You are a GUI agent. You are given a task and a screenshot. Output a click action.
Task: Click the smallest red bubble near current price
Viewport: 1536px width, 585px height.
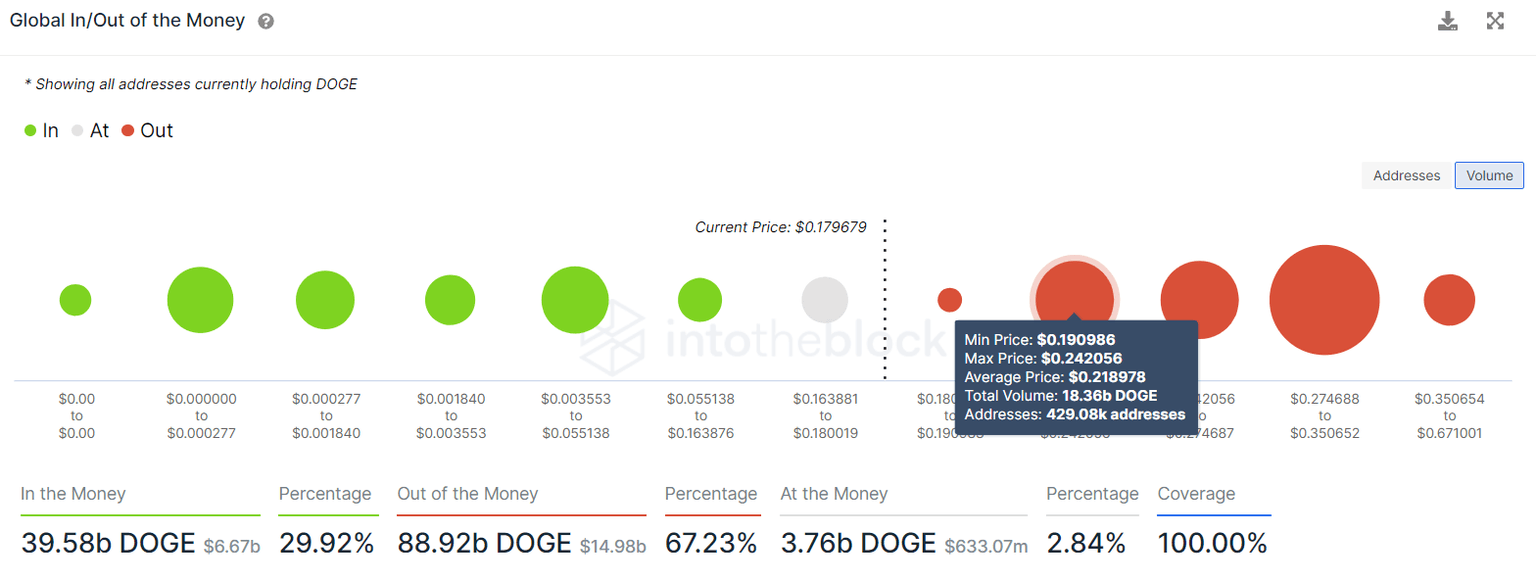949,299
